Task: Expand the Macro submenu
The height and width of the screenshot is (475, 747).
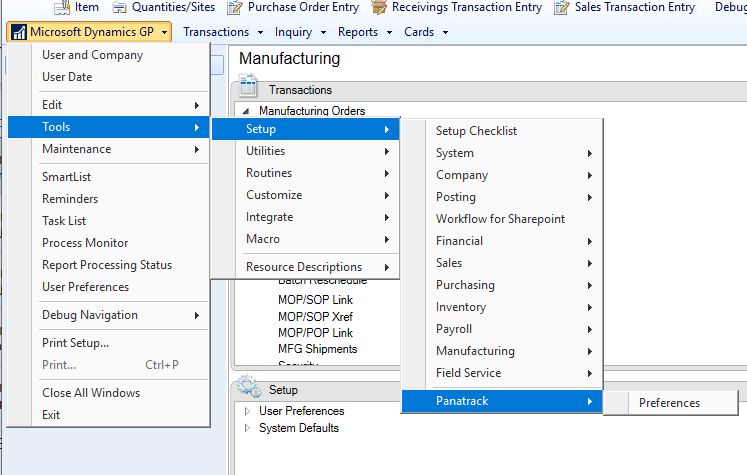Action: pos(305,239)
